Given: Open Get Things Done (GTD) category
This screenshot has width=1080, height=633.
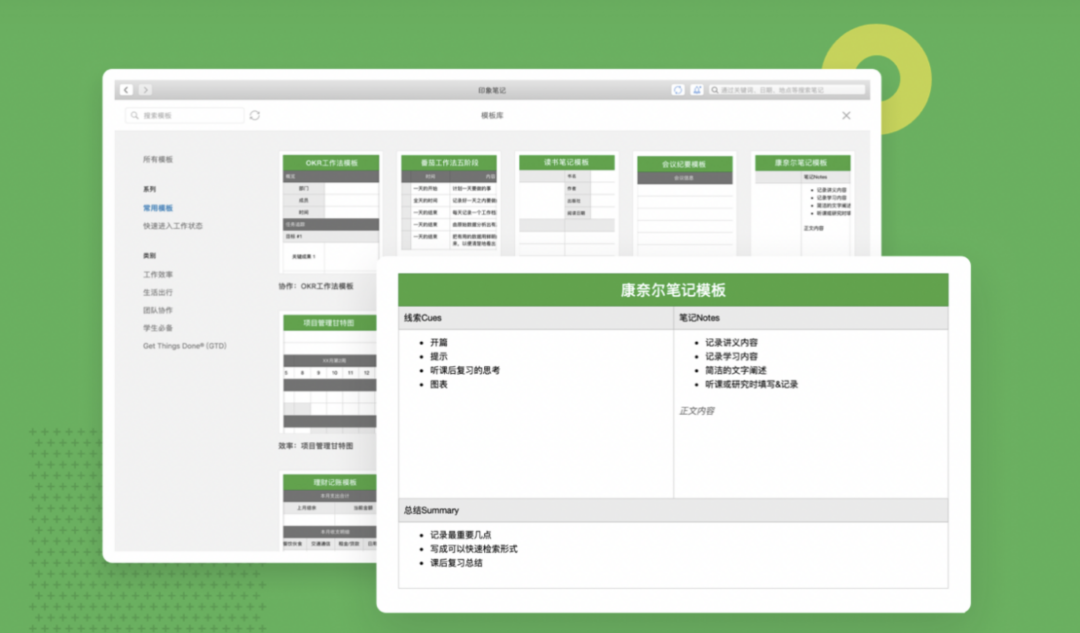Looking at the screenshot, I should coord(185,346).
